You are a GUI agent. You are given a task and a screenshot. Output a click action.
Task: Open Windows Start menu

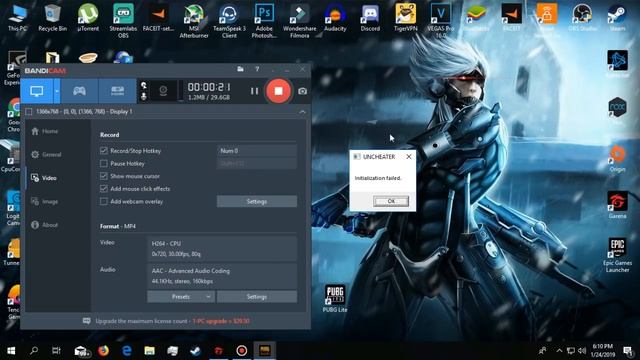[x=11, y=351]
